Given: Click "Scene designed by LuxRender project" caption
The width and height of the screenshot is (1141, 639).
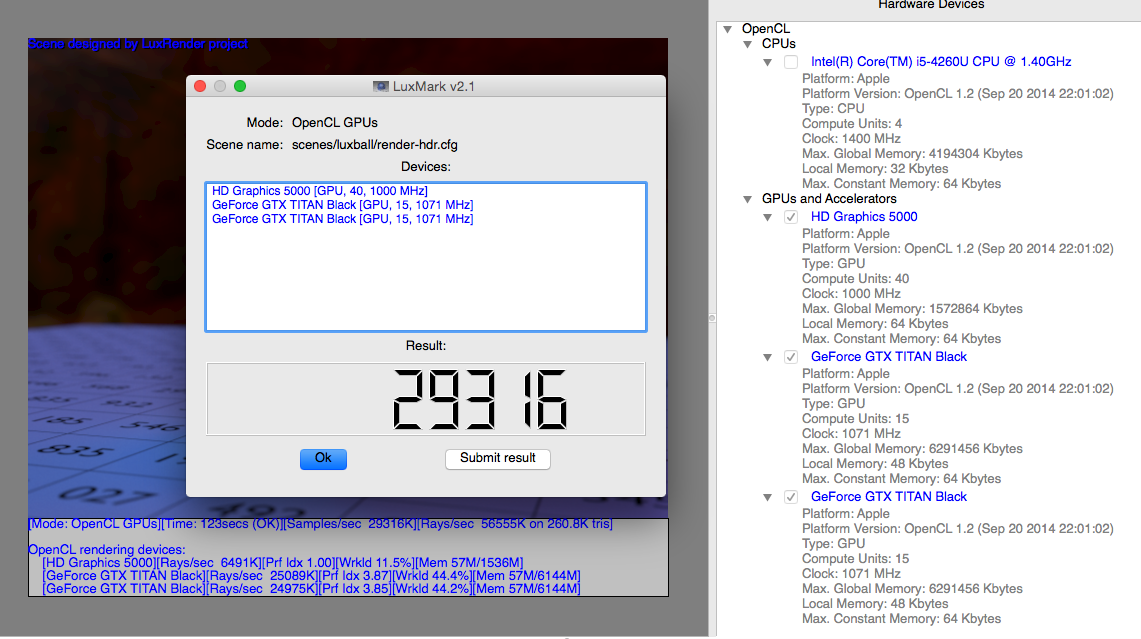Looking at the screenshot, I should [138, 44].
